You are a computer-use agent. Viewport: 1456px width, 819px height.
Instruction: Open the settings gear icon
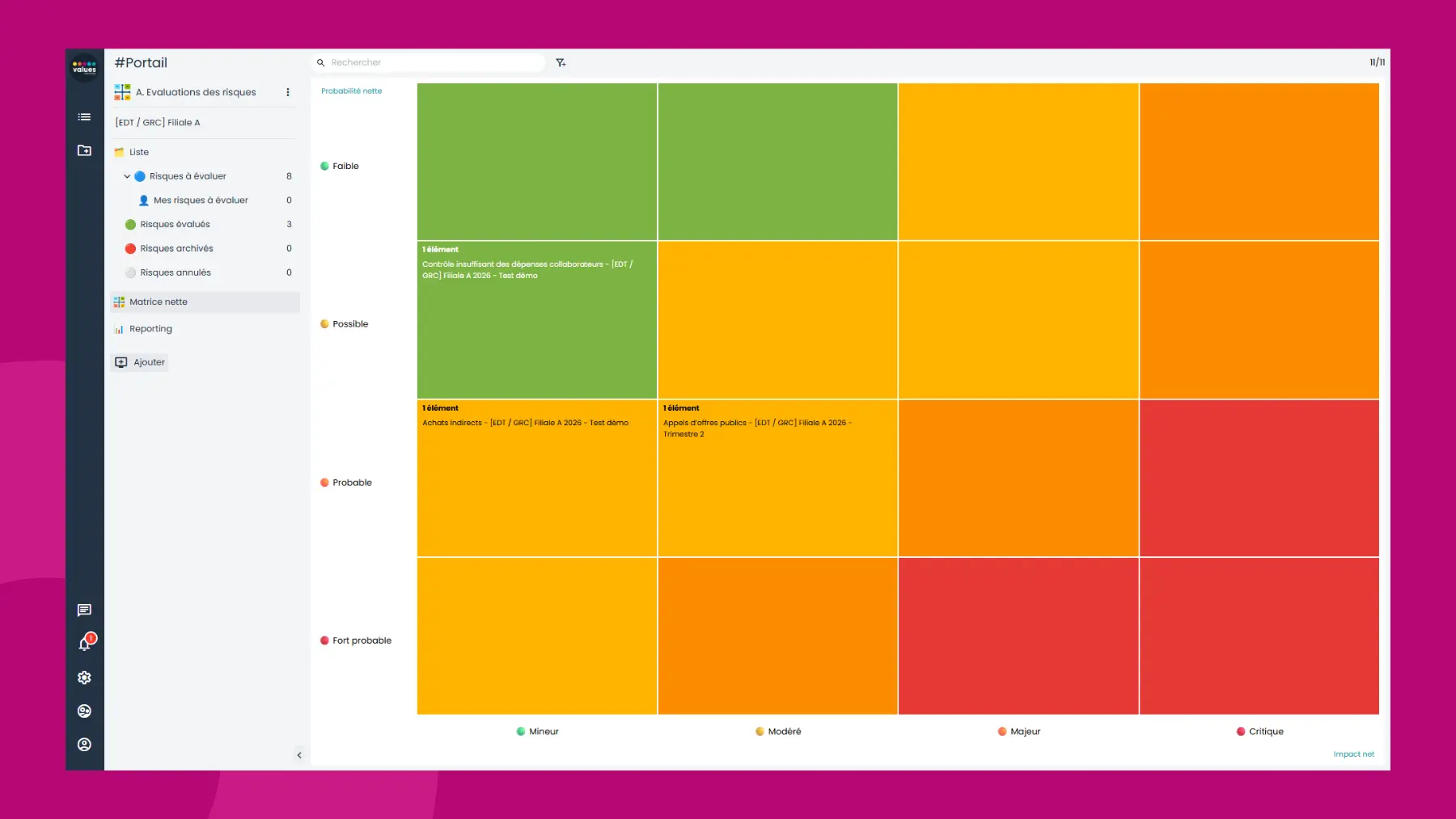coord(83,677)
